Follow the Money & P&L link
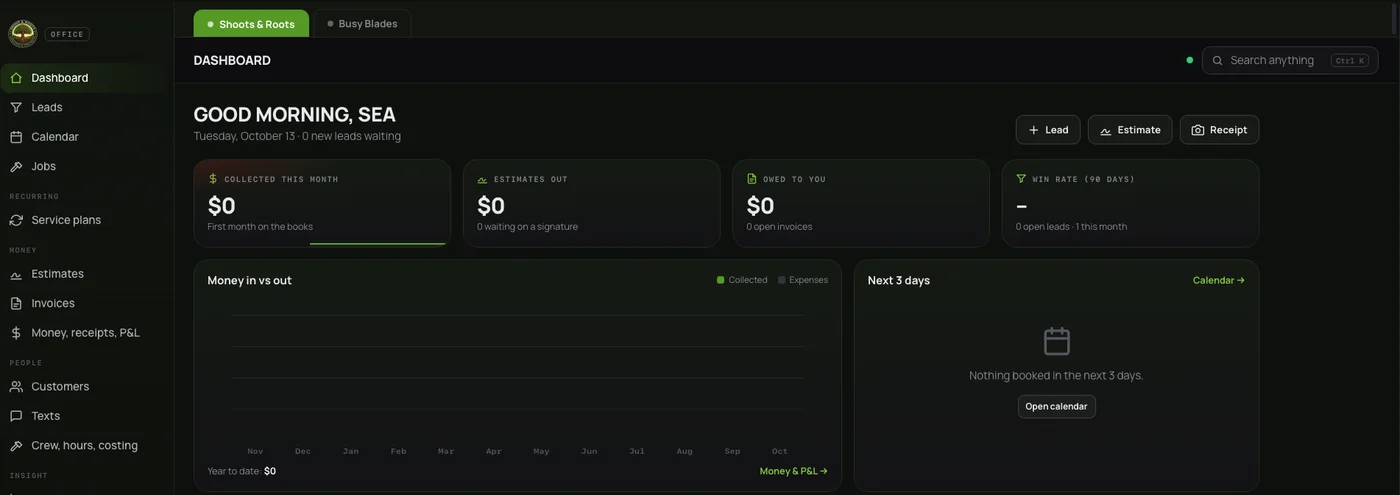The image size is (1400, 495). [794, 471]
